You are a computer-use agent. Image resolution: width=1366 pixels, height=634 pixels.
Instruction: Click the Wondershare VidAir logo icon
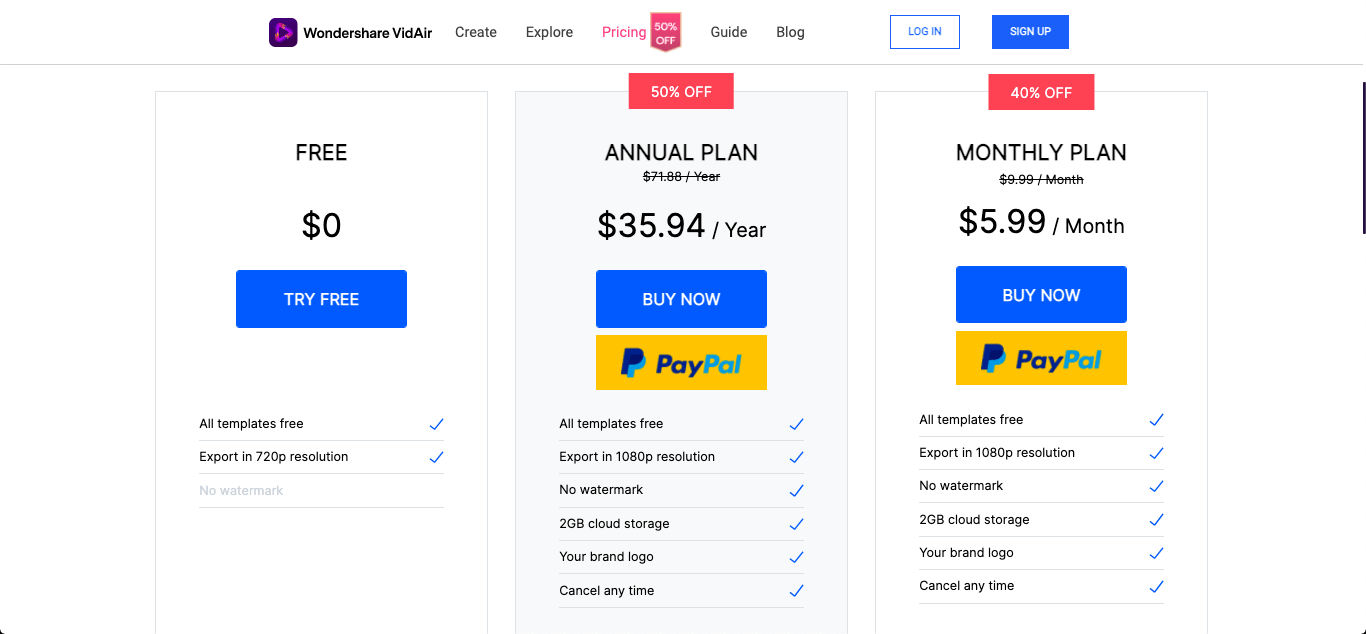coord(283,32)
